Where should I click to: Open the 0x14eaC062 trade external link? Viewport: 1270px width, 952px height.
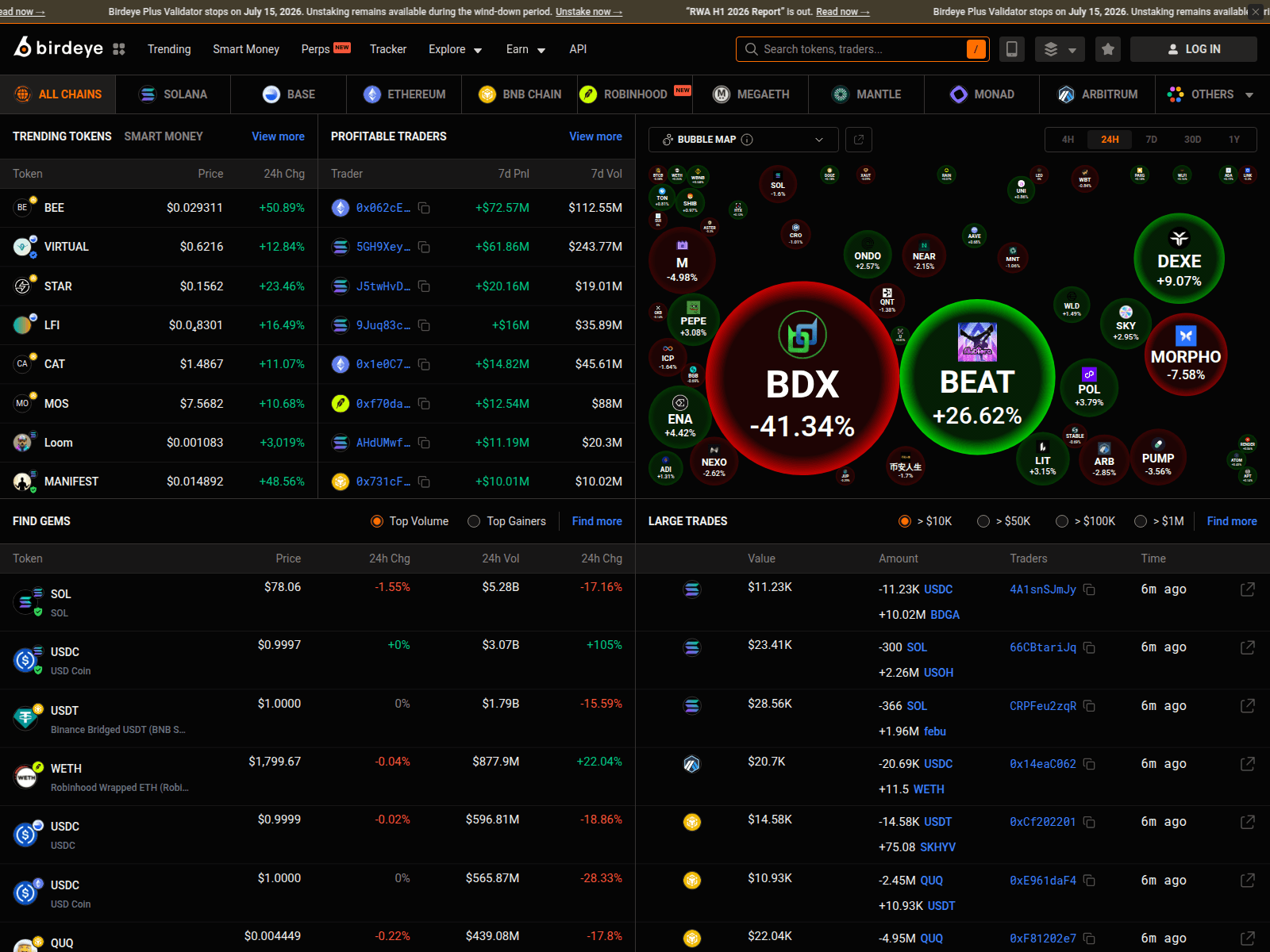pos(1248,764)
